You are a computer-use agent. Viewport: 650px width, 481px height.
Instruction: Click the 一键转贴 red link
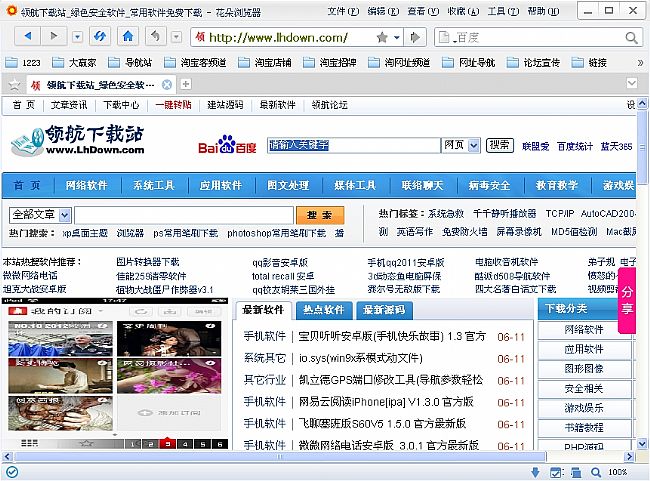pyautogui.click(x=173, y=105)
